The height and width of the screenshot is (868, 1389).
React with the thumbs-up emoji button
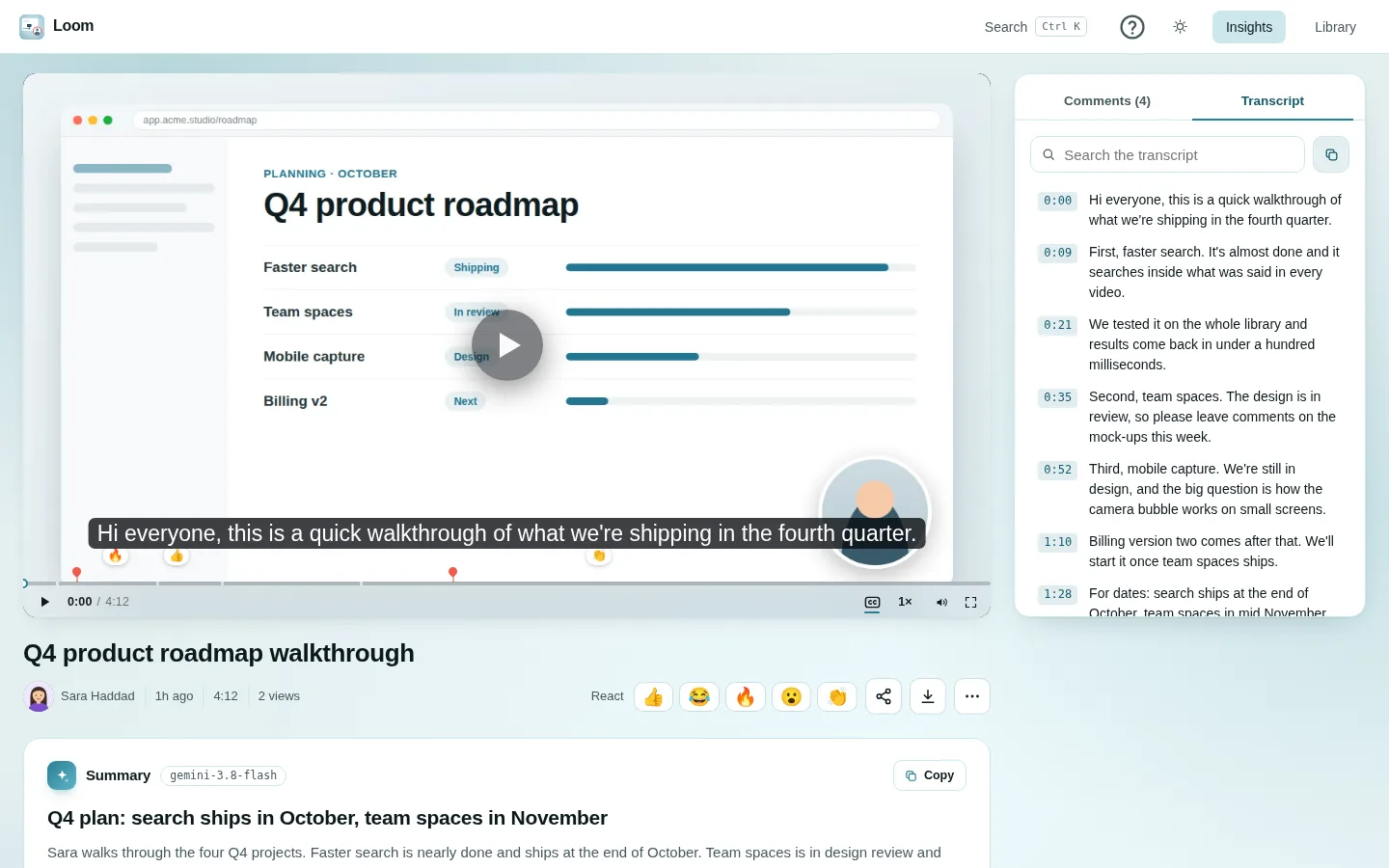tap(653, 696)
